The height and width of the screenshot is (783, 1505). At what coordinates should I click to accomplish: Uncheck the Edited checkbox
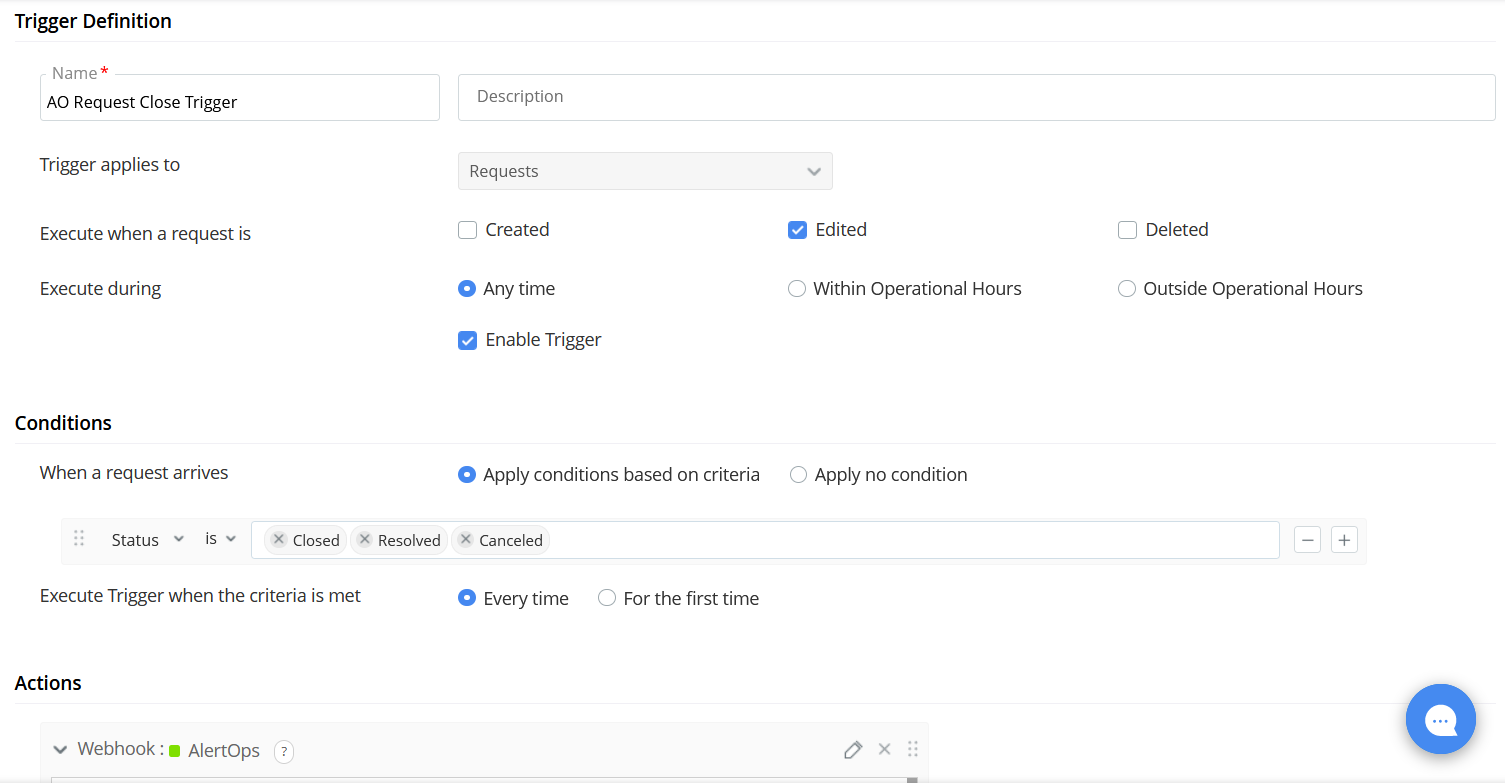click(x=797, y=230)
